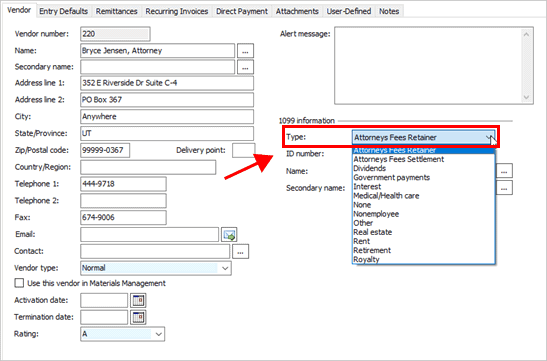Open the Activation date calendar picker

click(x=138, y=300)
